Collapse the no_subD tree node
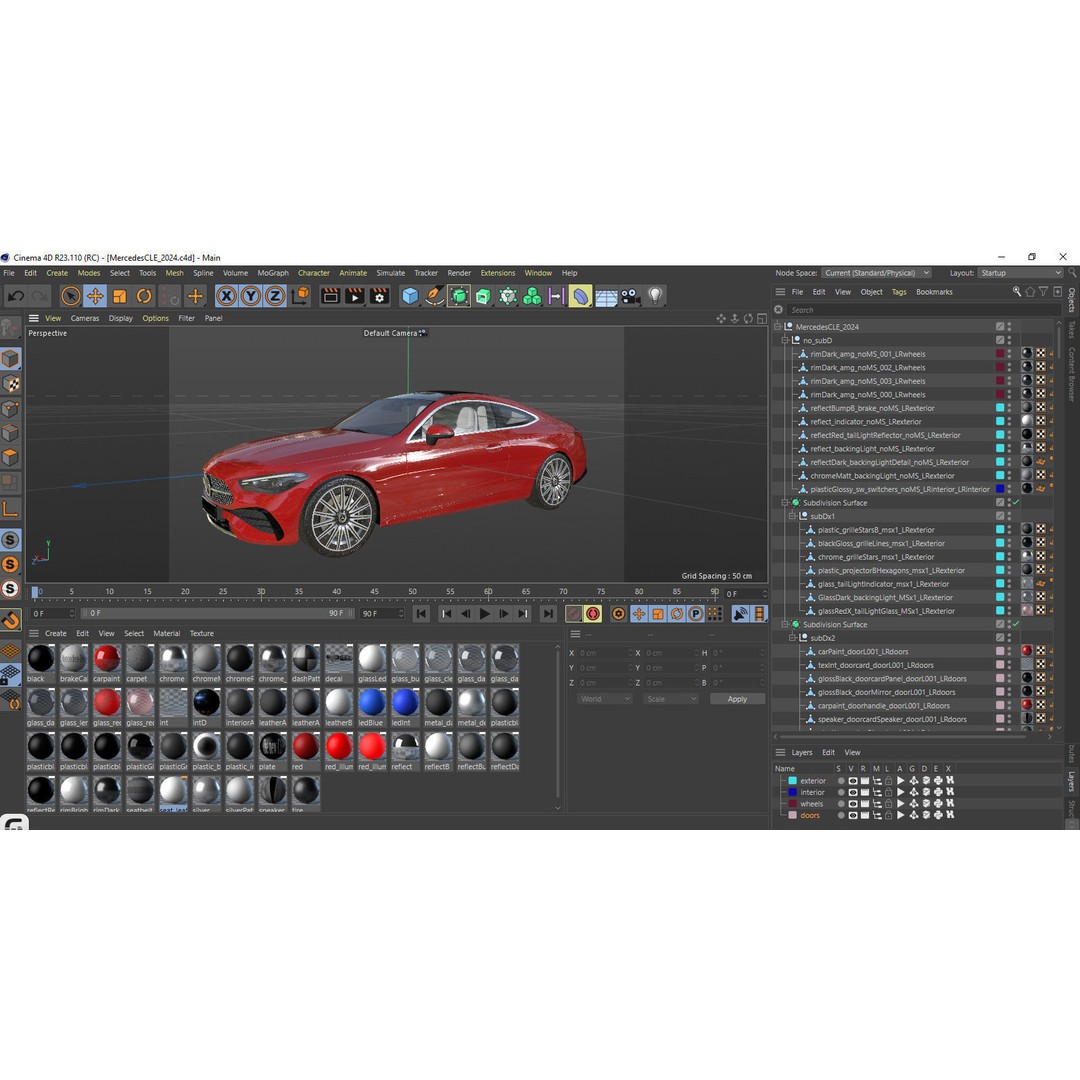 coord(785,340)
